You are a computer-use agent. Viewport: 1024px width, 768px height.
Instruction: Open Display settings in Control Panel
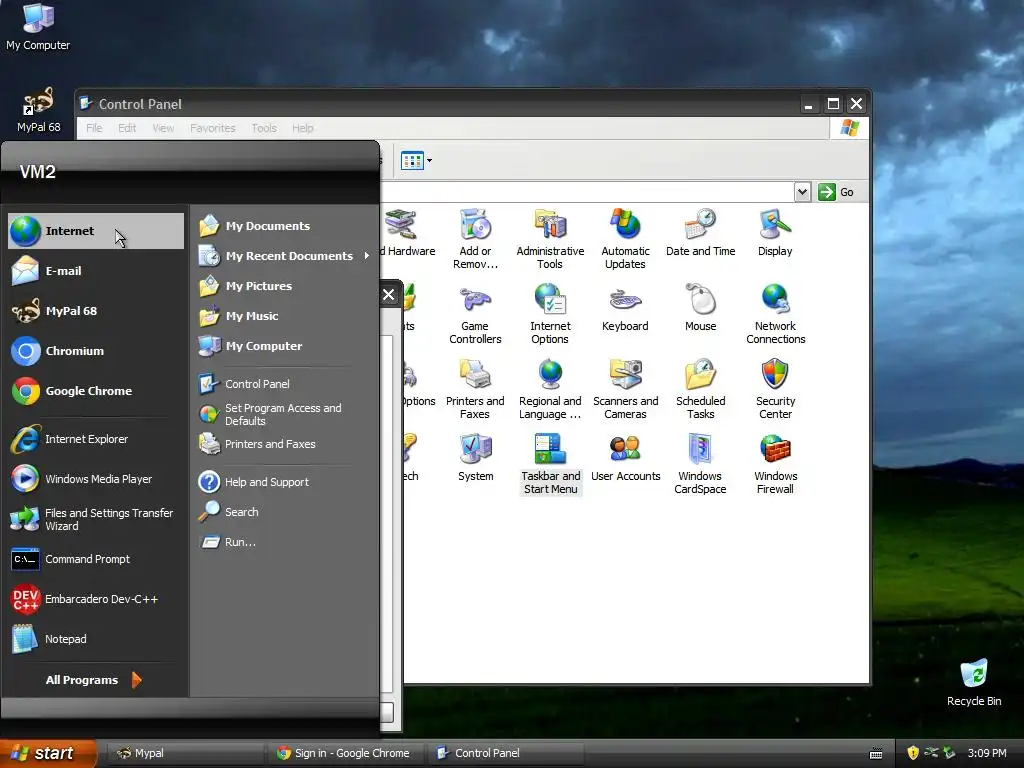[x=775, y=233]
